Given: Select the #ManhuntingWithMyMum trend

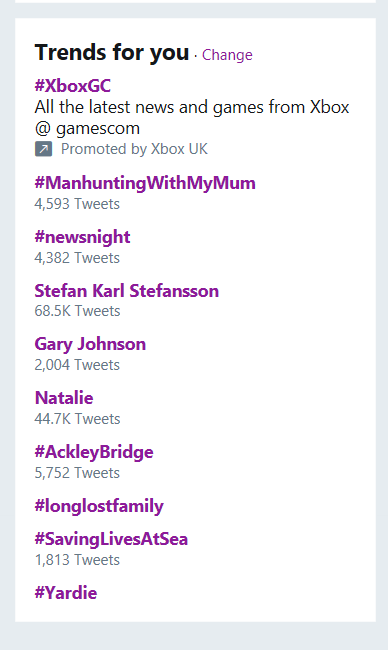Looking at the screenshot, I should click(145, 183).
